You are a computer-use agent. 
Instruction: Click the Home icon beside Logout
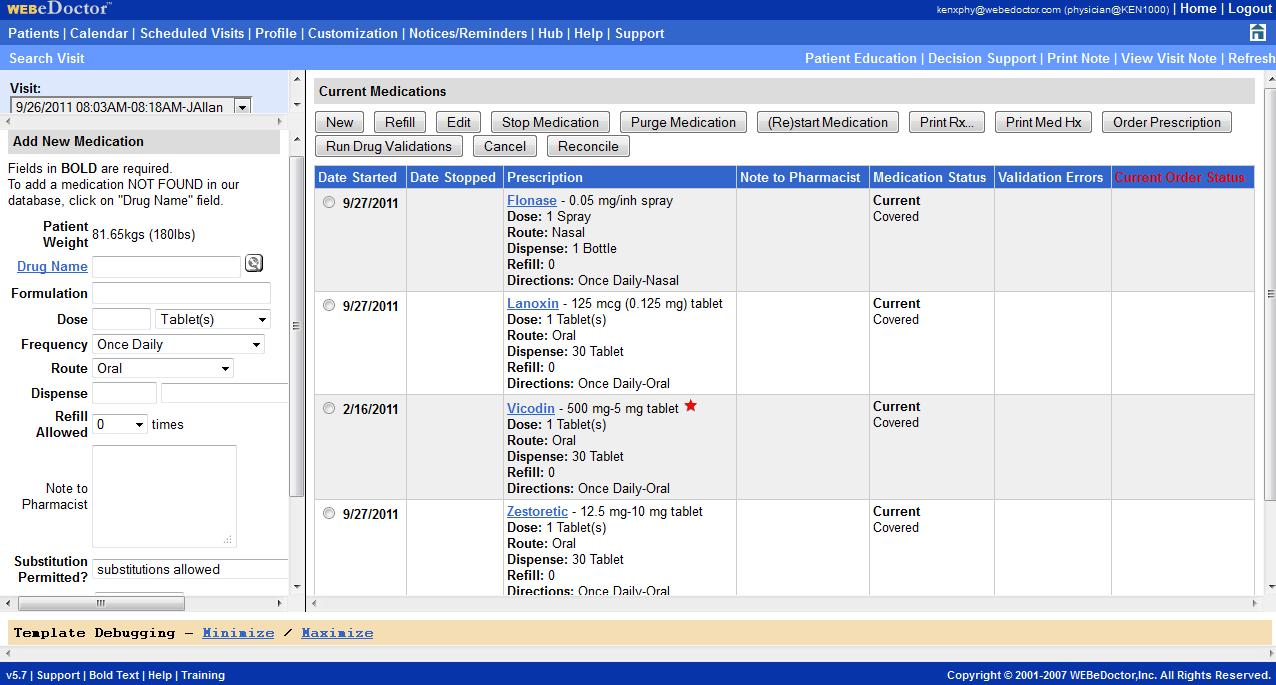[1199, 8]
